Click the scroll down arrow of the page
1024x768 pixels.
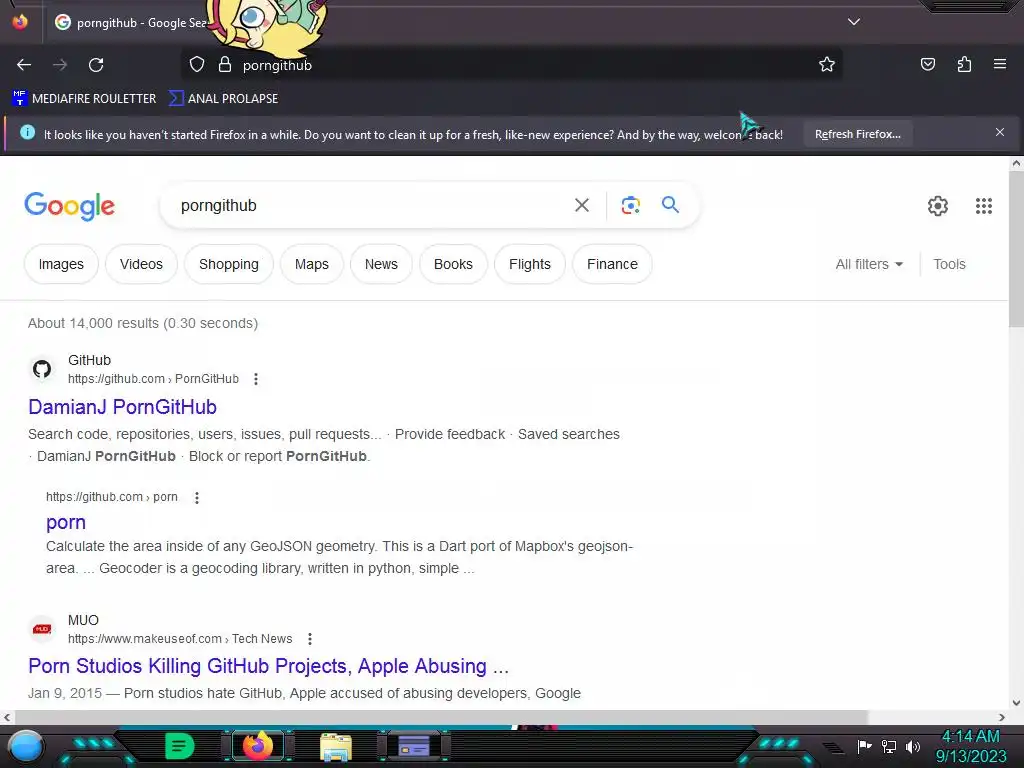1016,703
